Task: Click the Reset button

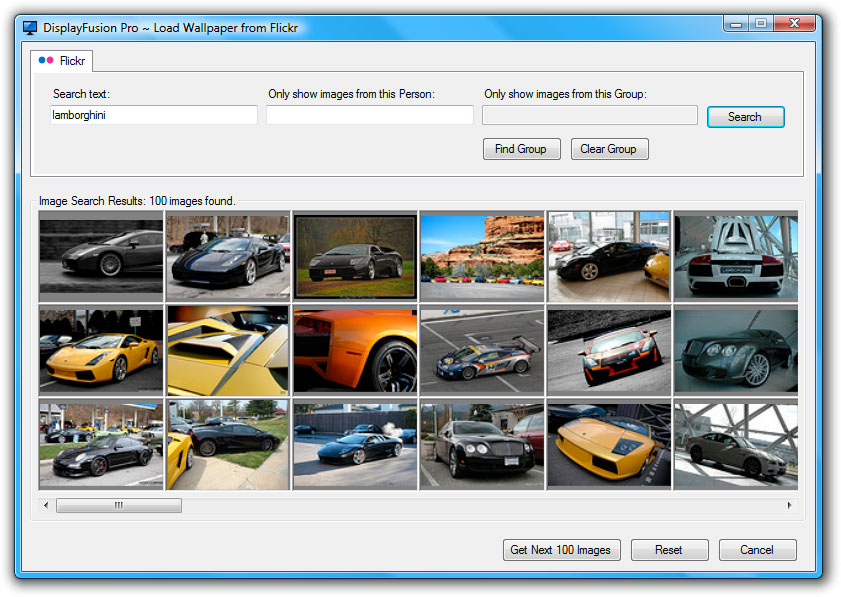Action: point(669,550)
